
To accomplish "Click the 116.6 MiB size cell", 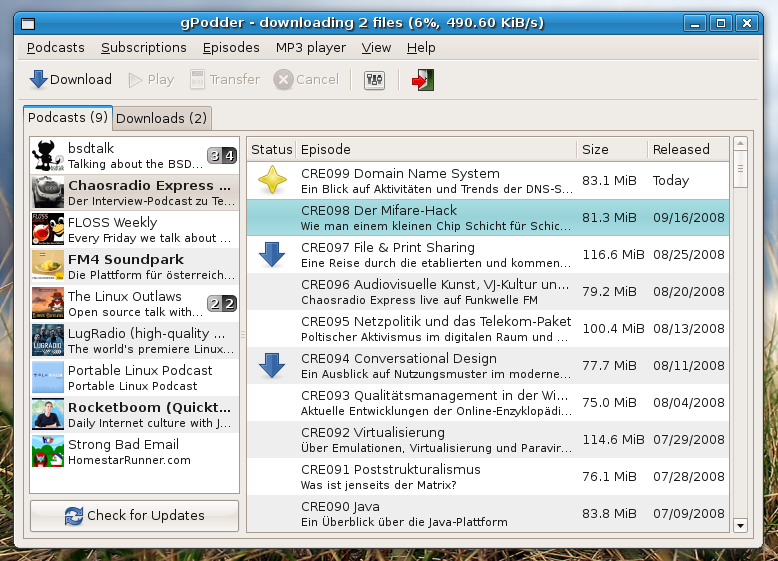I will point(613,254).
